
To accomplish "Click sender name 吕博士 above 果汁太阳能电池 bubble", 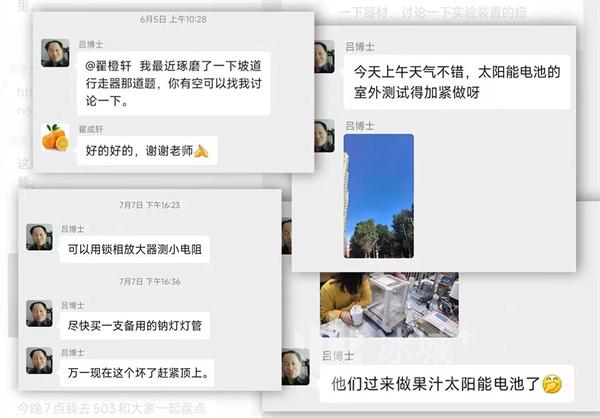I will (338, 356).
